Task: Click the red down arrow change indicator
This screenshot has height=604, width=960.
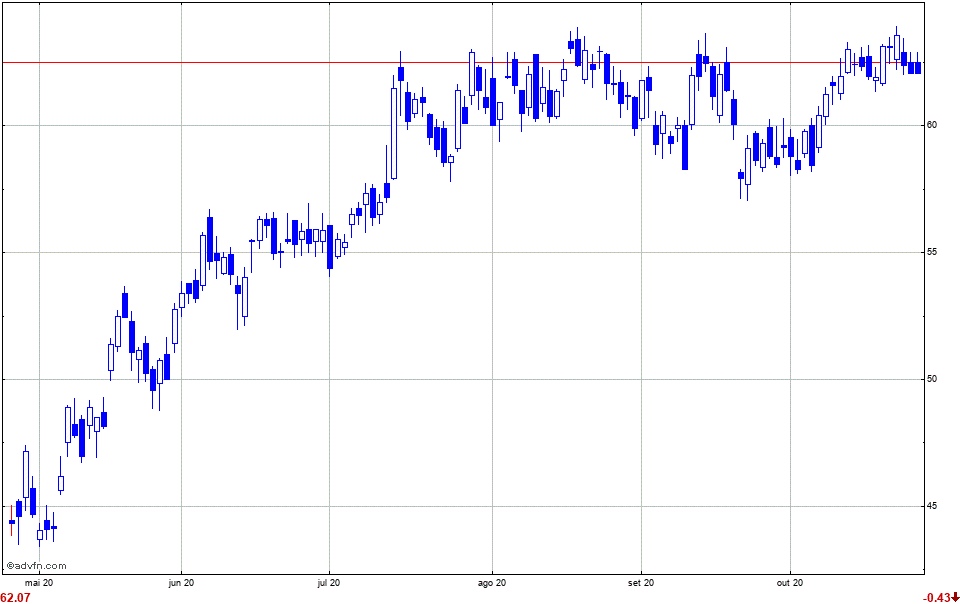Action: (x=955, y=597)
